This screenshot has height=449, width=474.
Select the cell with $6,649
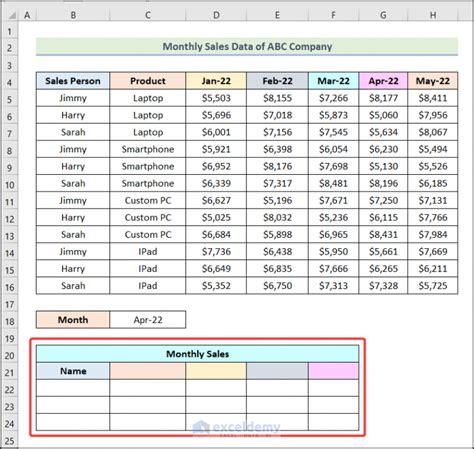point(216,268)
